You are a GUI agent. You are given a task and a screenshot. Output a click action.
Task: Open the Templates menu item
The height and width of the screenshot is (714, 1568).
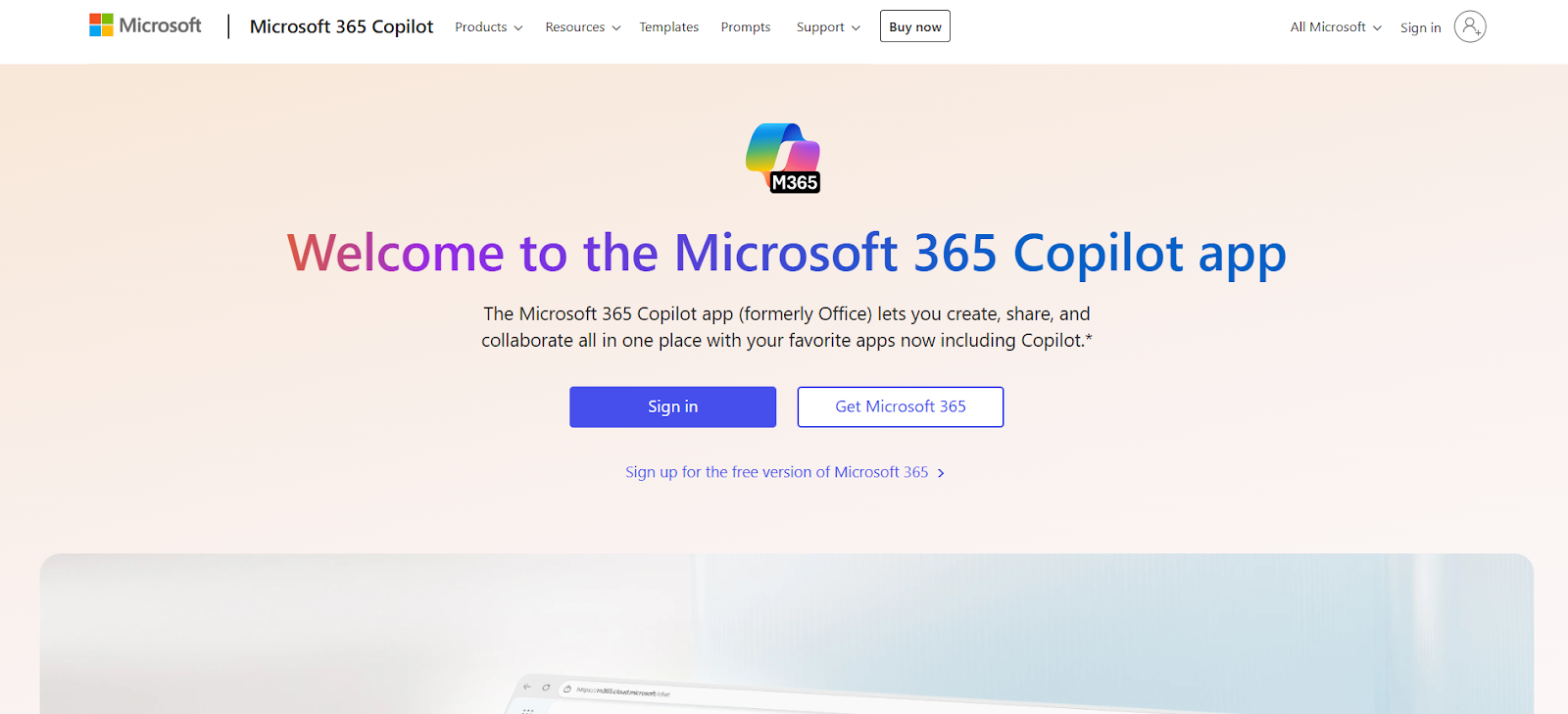point(668,26)
